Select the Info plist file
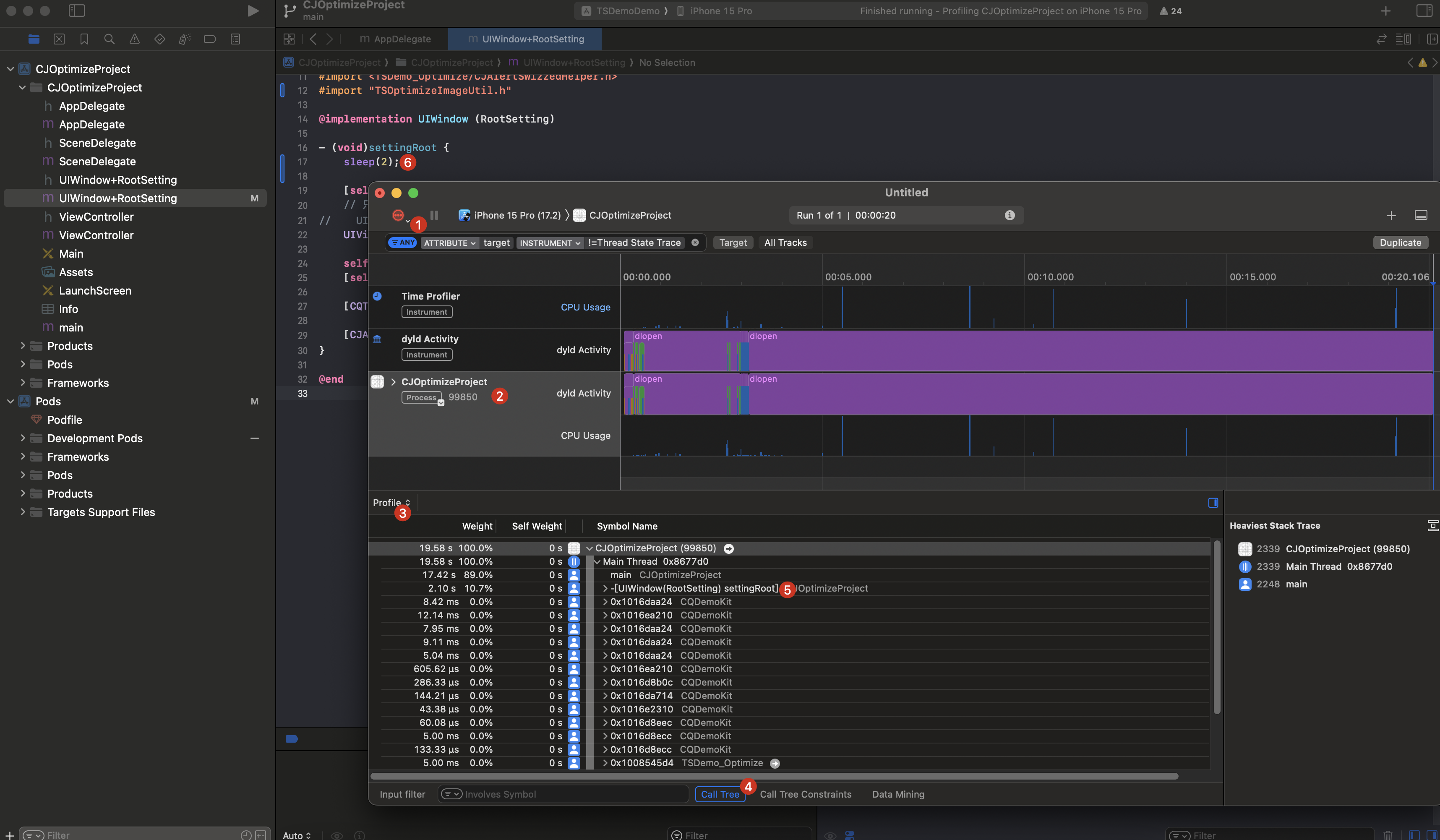Image resolution: width=1440 pixels, height=840 pixels. coord(68,308)
